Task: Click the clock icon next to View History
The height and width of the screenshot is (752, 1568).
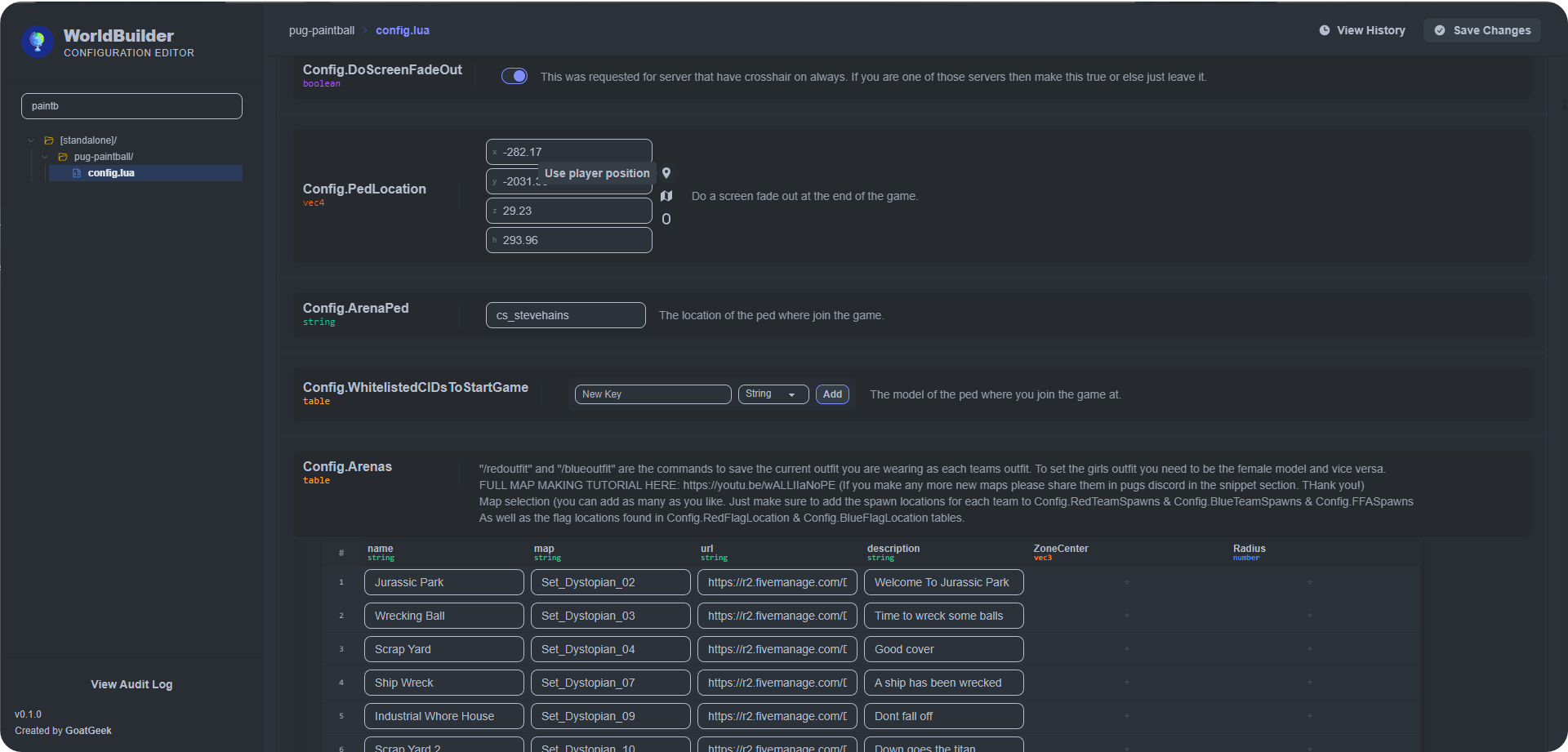Action: click(1325, 30)
